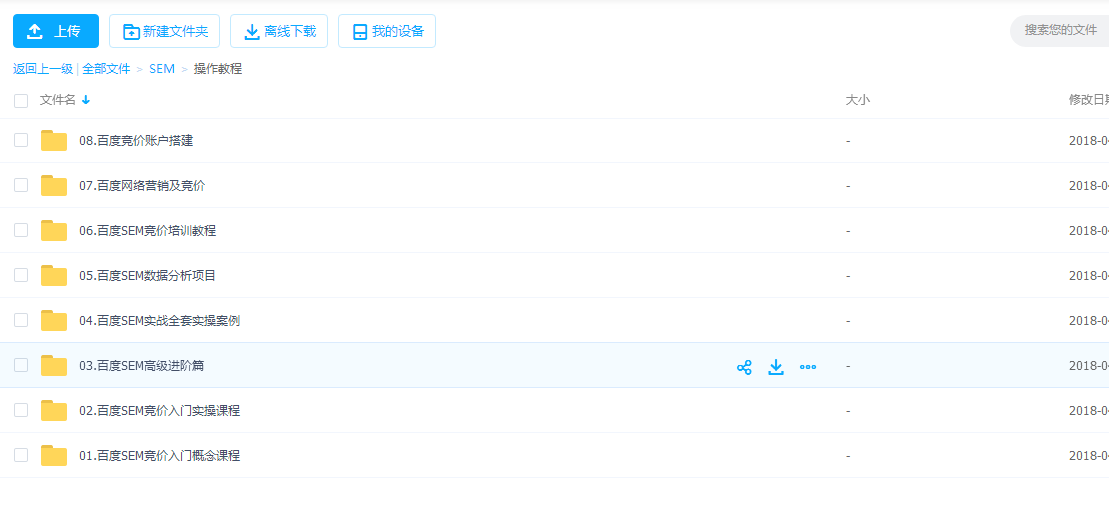Image resolution: width=1109 pixels, height=507 pixels.
Task: Open folder name 02.百度SEM竞价入门实操课程
Action: point(160,411)
